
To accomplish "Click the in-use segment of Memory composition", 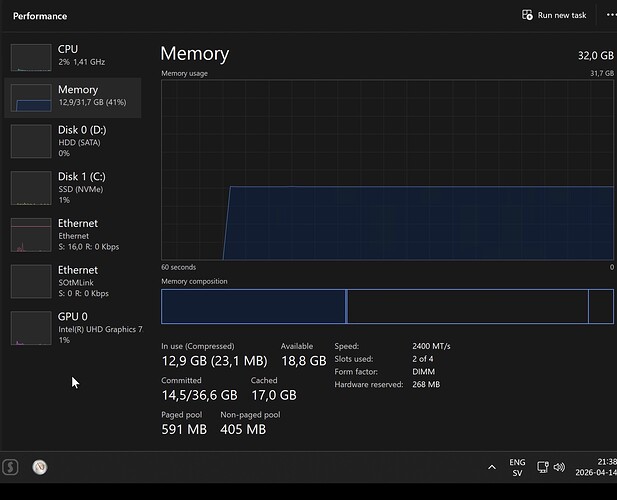I will 253,306.
